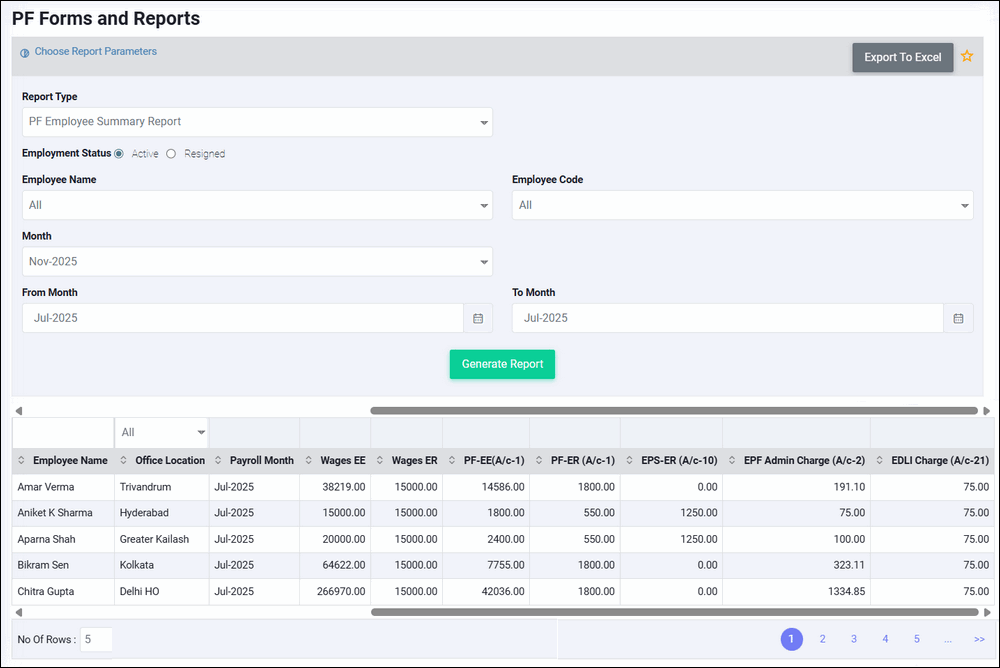Sort by EPF Admin Charge column icon
The width and height of the screenshot is (1000, 668).
tap(733, 461)
